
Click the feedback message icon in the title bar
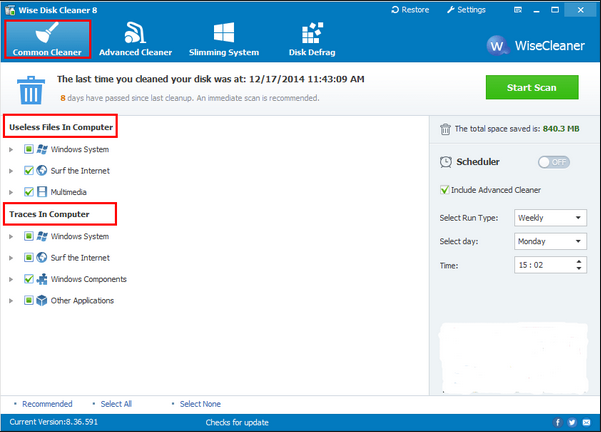pos(518,10)
